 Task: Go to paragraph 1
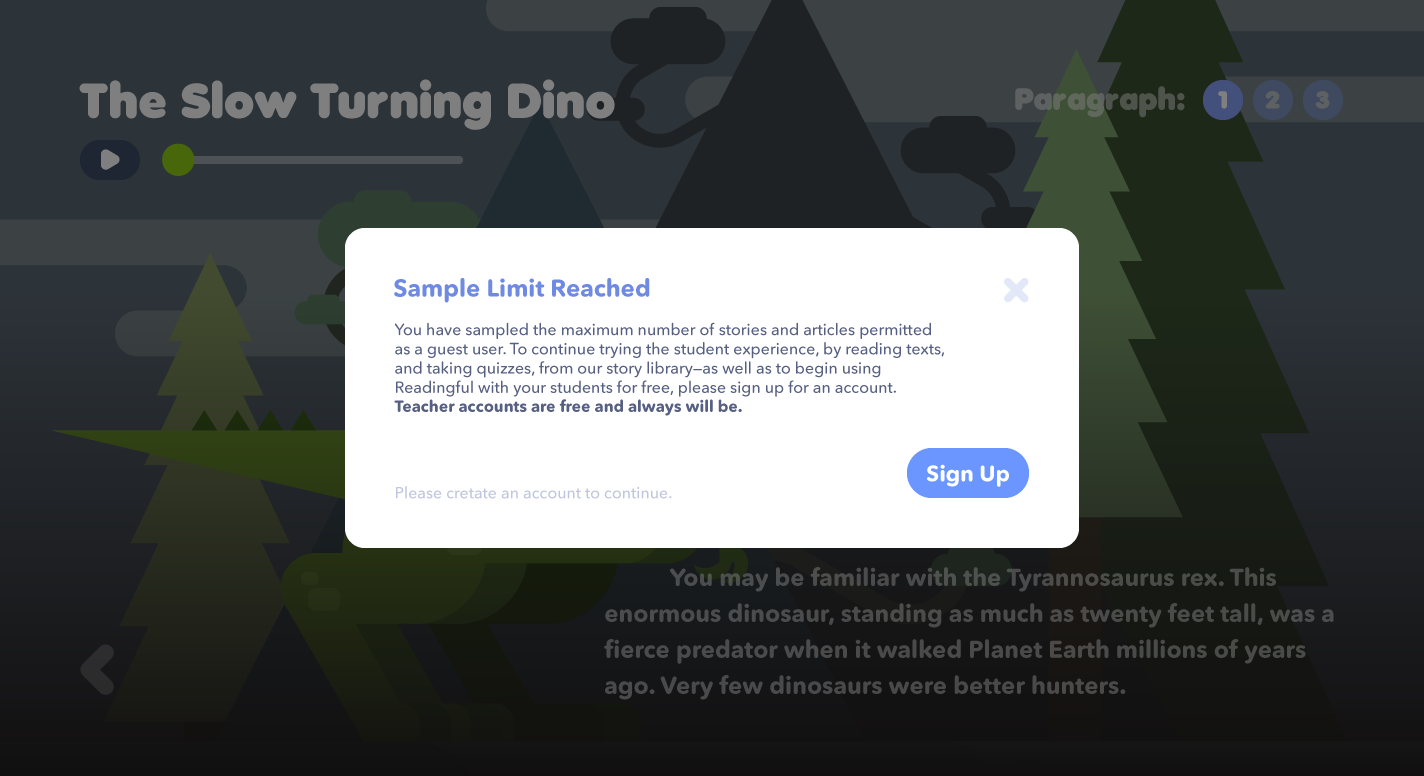[1222, 100]
